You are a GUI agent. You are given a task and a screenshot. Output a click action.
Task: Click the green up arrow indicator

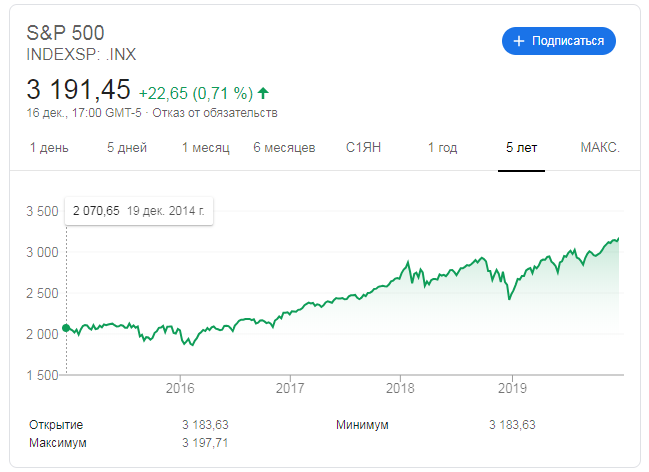(263, 93)
